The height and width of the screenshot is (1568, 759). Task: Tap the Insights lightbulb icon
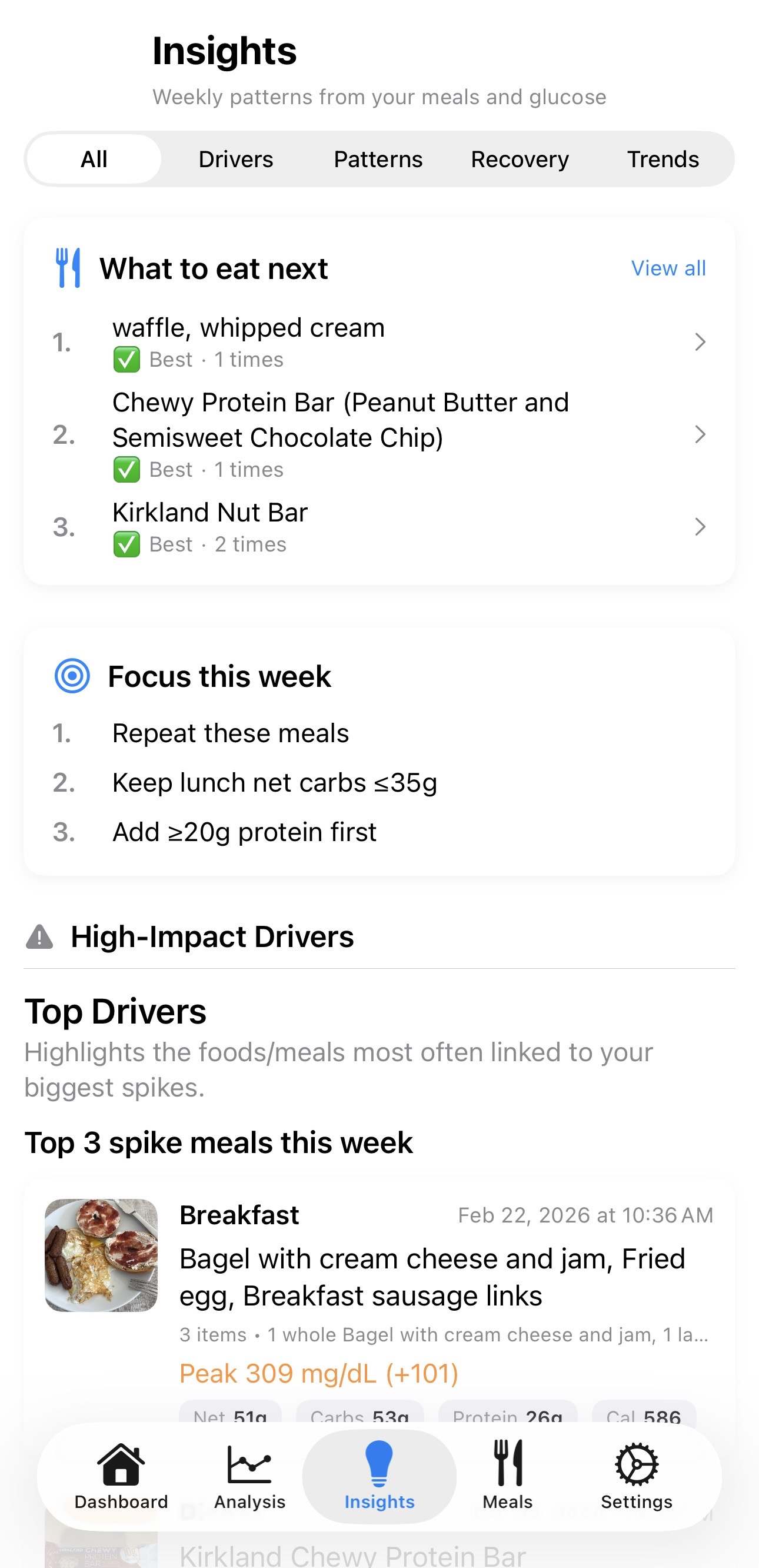[x=378, y=1464]
